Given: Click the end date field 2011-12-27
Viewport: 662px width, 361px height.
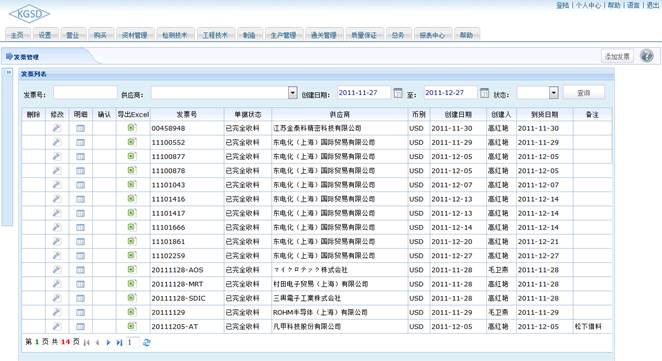Looking at the screenshot, I should (450, 92).
